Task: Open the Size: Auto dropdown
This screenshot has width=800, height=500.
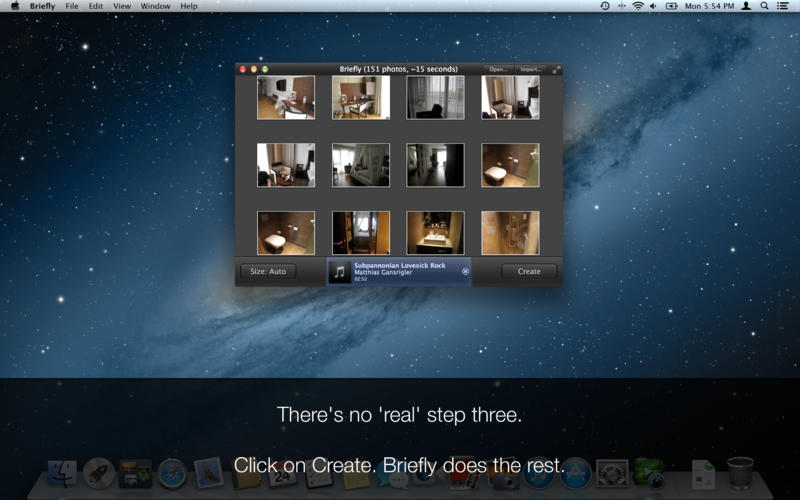Action: [x=268, y=271]
